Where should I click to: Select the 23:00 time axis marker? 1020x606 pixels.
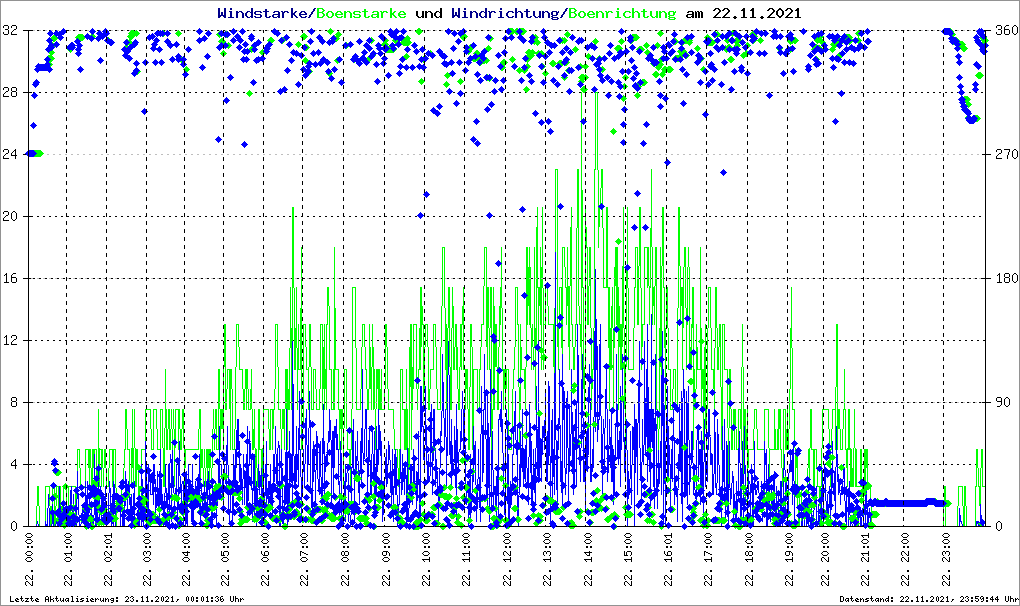pyautogui.click(x=946, y=560)
